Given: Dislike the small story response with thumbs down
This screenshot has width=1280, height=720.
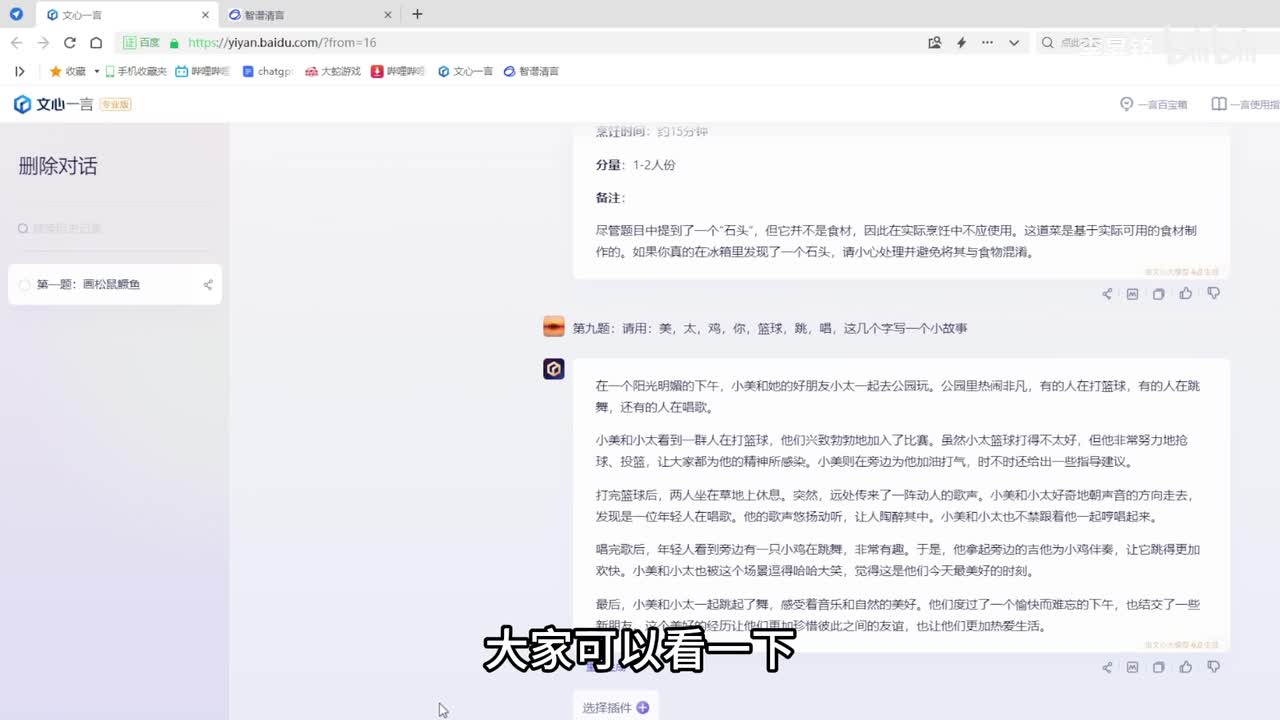Looking at the screenshot, I should (1213, 667).
